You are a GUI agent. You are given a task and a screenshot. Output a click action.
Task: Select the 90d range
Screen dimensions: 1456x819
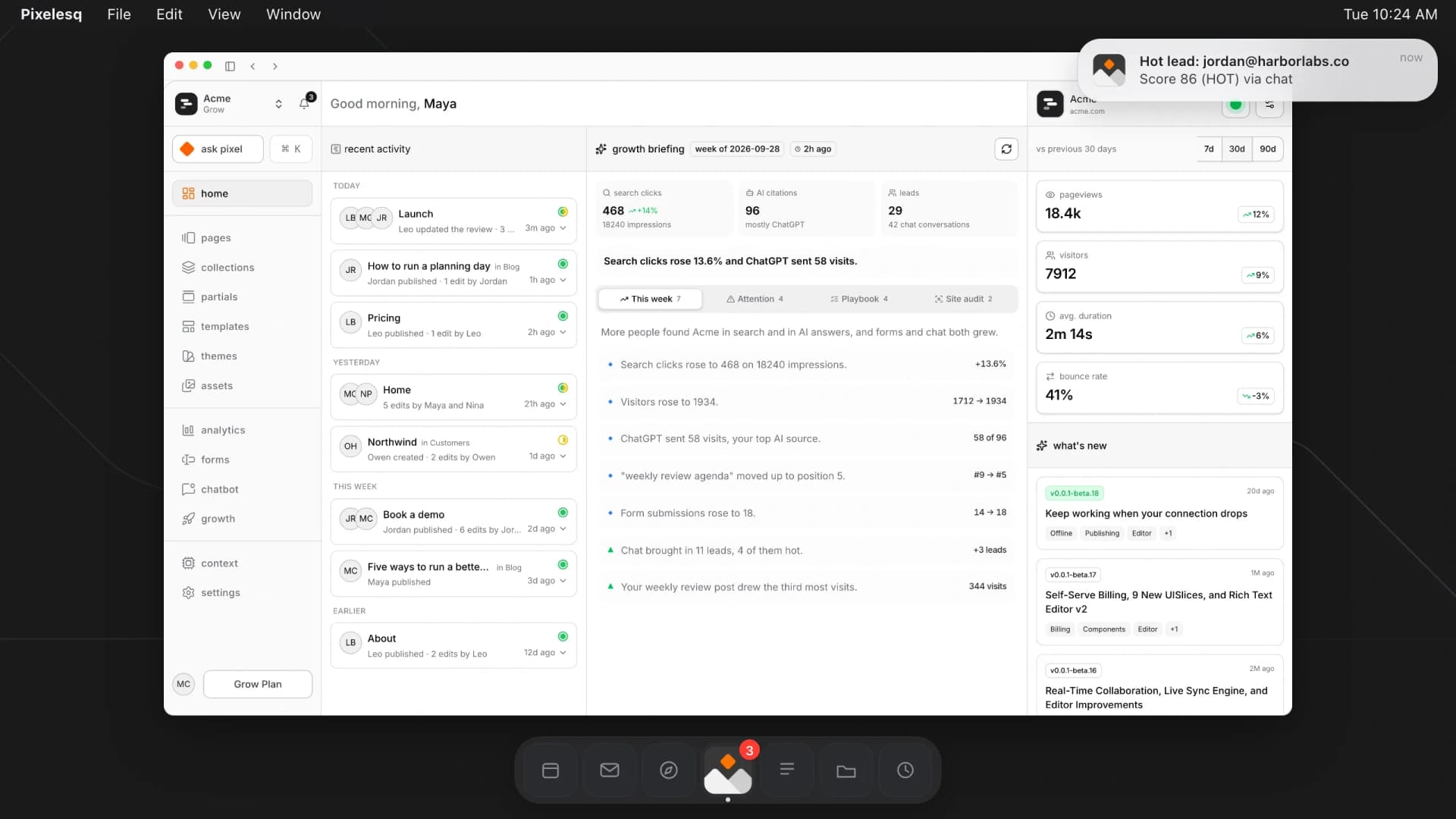(x=1268, y=149)
